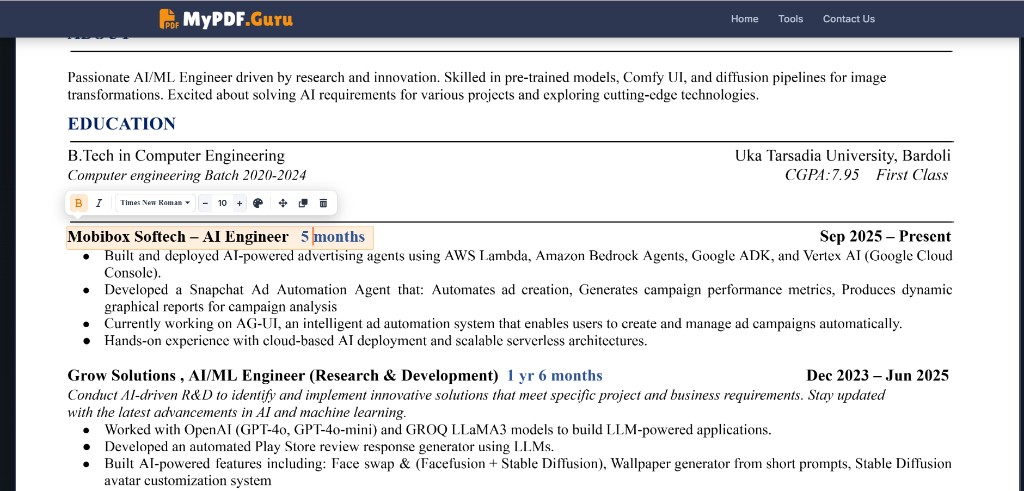Click the 'Dec 2023 – Jun 2025' date
Image resolution: width=1024 pixels, height=491 pixels.
point(878,375)
